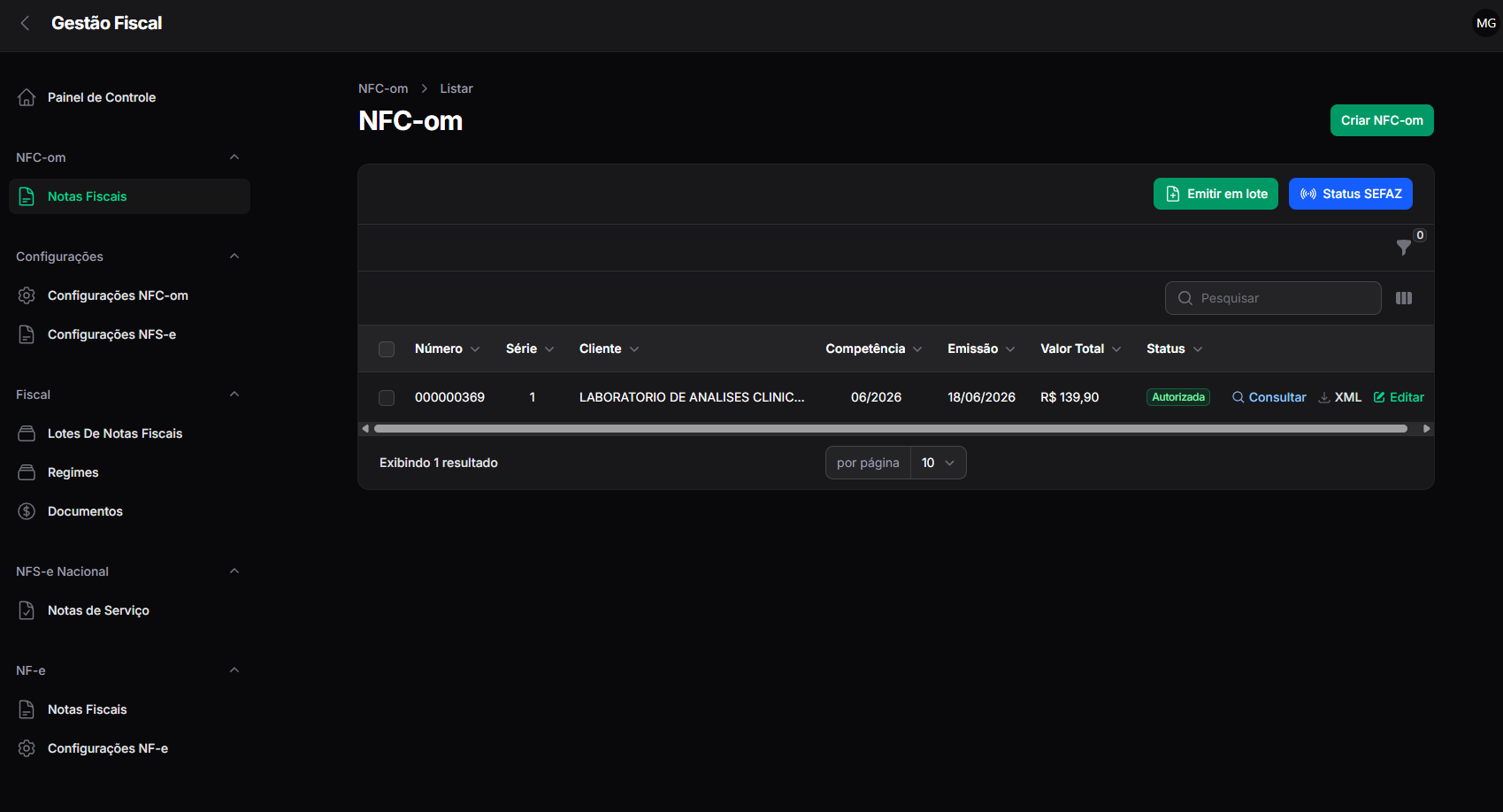Click the file icon for NF-e Notas Fiscais
The width and height of the screenshot is (1503, 812).
tap(27, 709)
